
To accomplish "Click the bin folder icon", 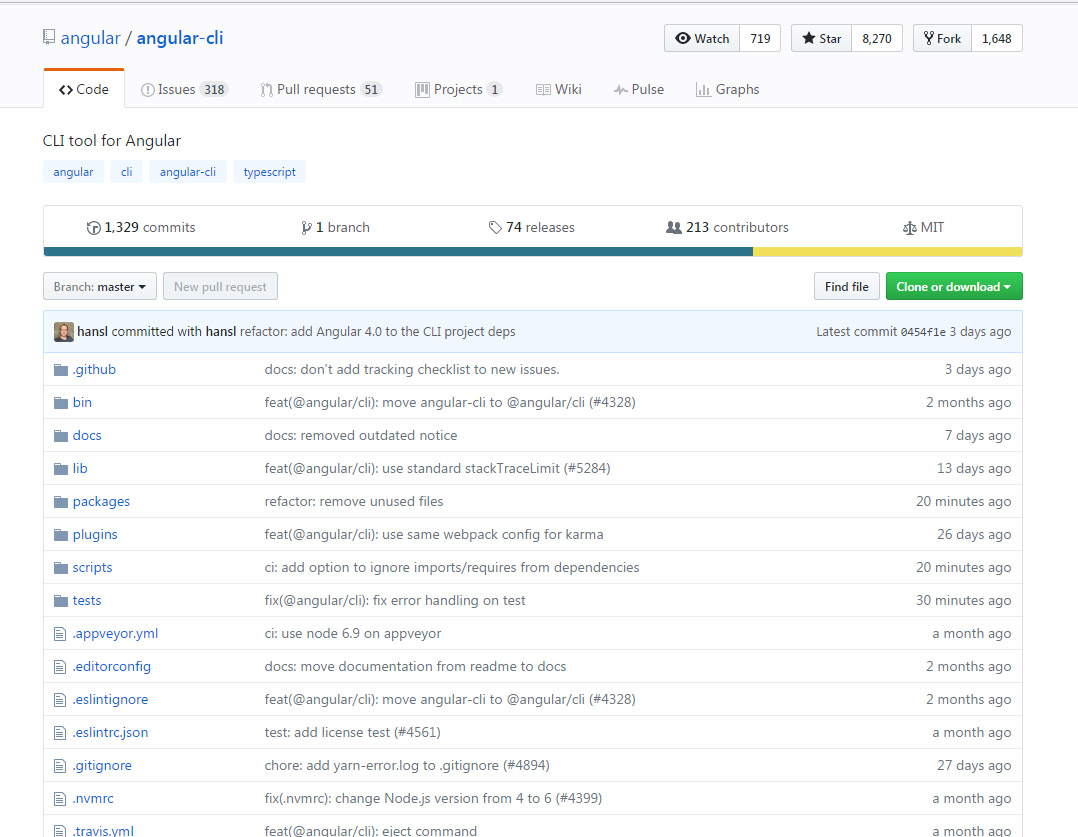I will click(60, 403).
